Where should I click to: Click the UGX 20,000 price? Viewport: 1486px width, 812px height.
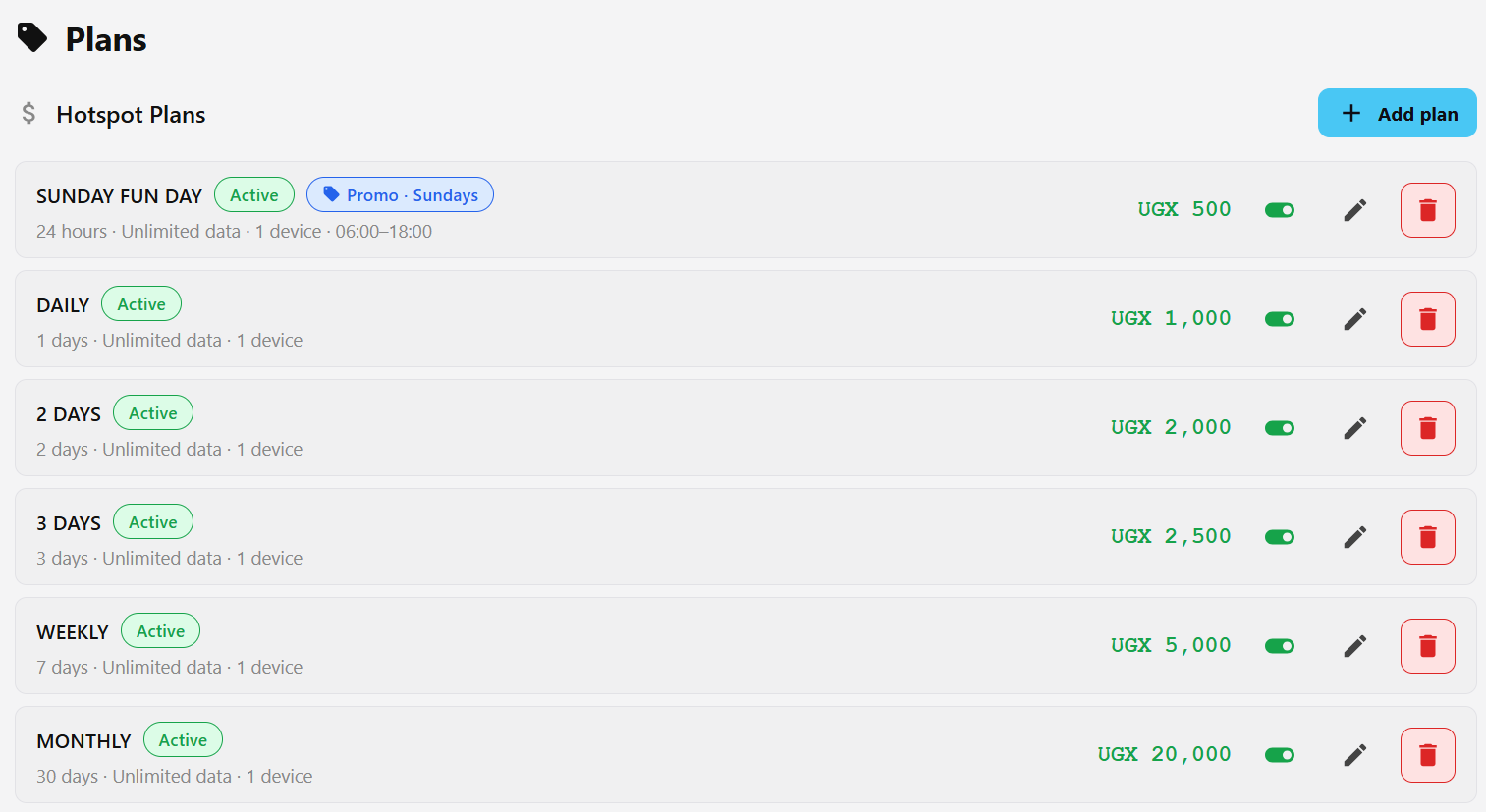pyautogui.click(x=1164, y=754)
